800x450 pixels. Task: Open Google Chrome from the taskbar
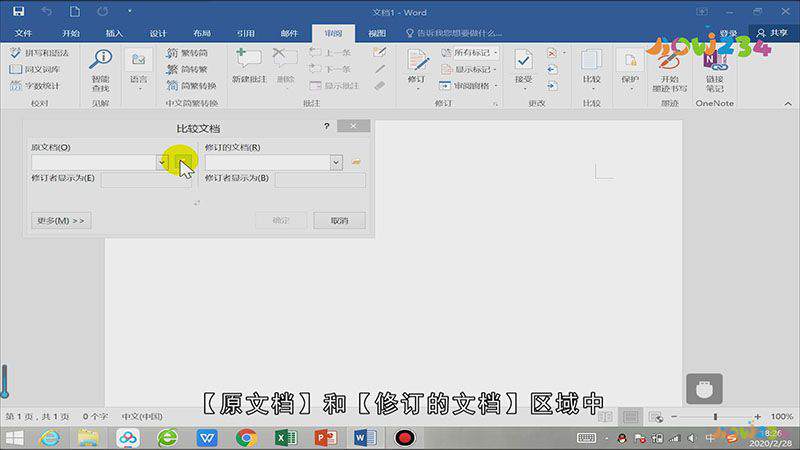[246, 438]
